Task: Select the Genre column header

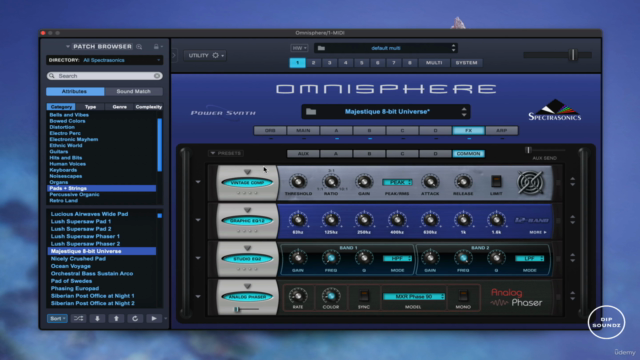Action: pos(119,107)
